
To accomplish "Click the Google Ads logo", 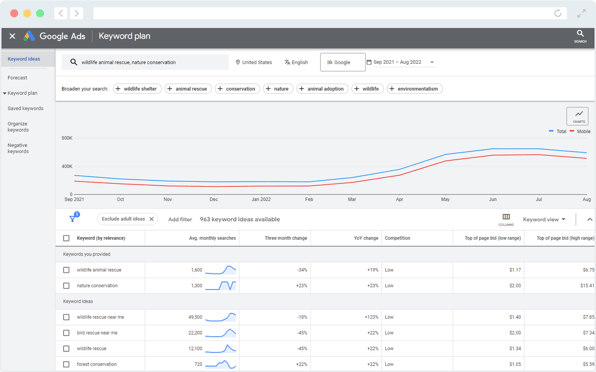I will point(54,36).
